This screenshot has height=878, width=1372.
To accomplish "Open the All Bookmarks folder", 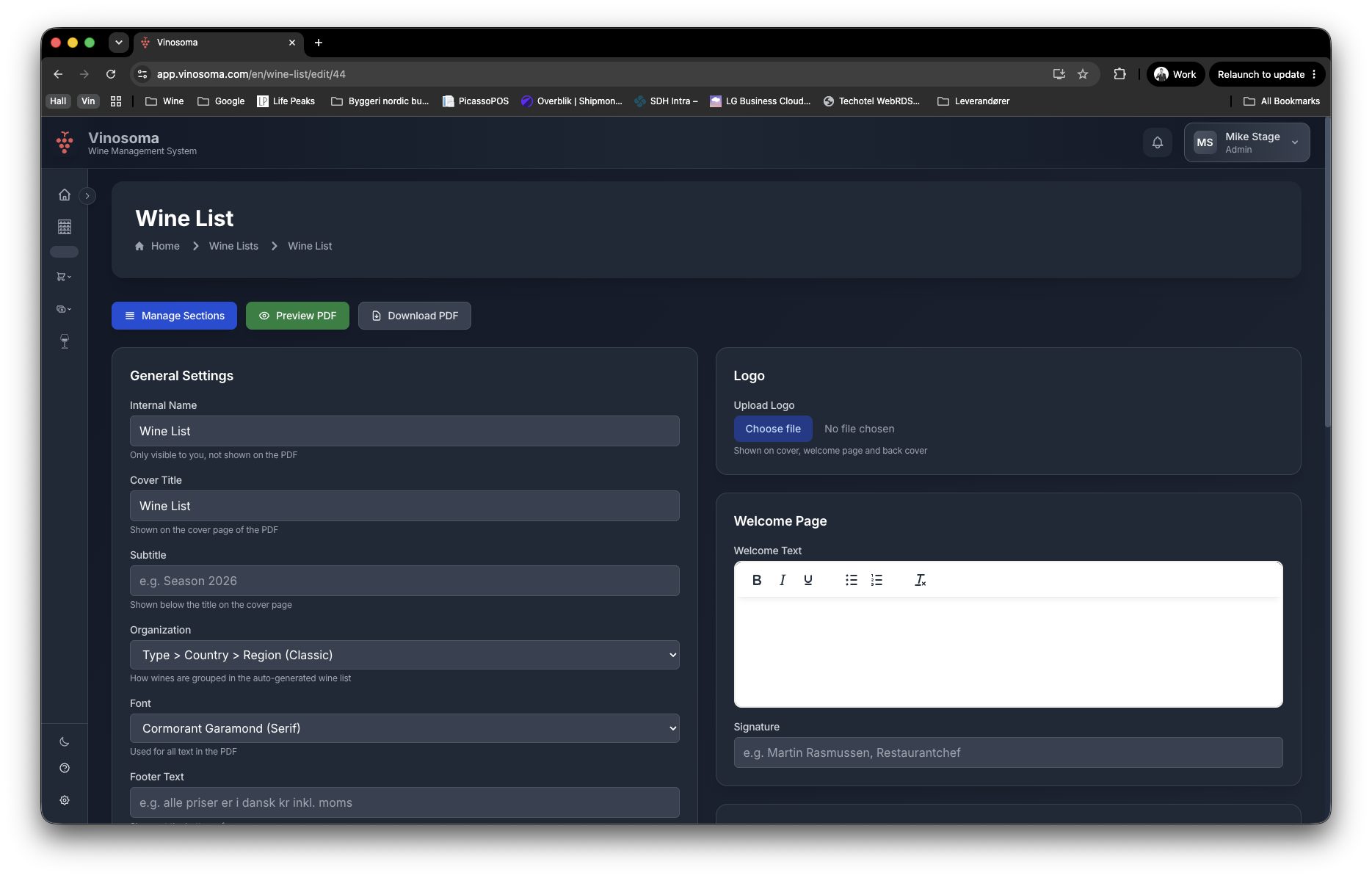I will pyautogui.click(x=1282, y=101).
